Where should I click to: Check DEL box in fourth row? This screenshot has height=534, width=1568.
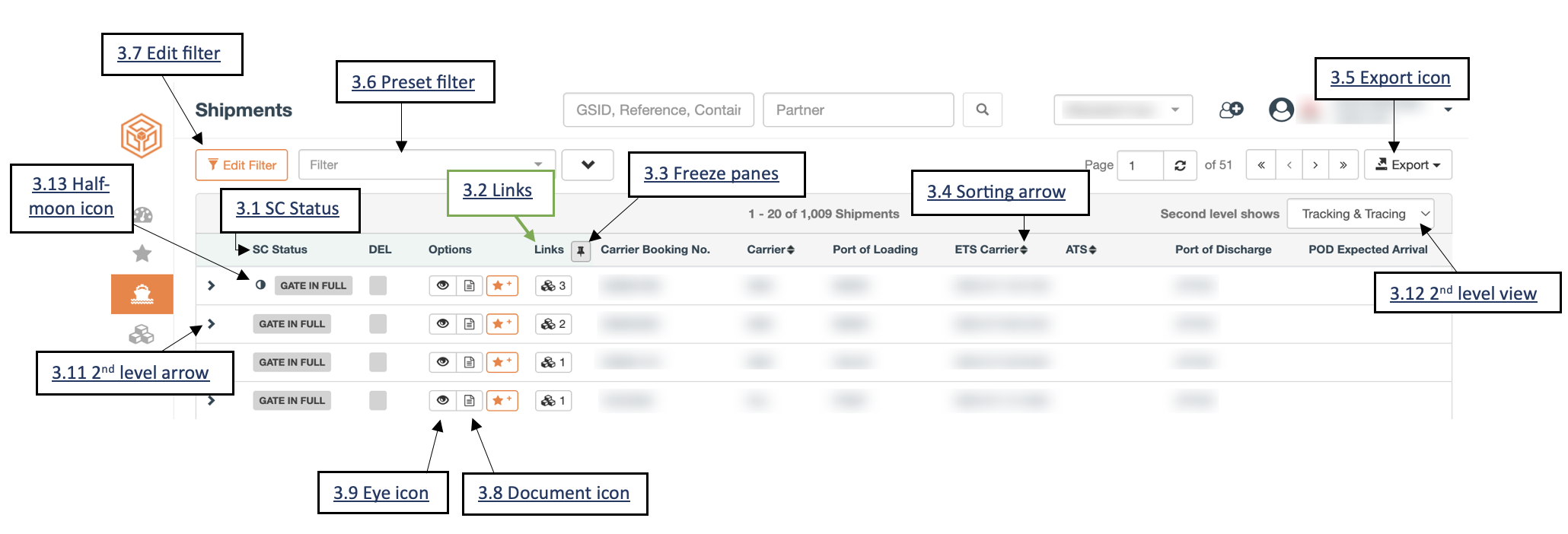pyautogui.click(x=378, y=400)
